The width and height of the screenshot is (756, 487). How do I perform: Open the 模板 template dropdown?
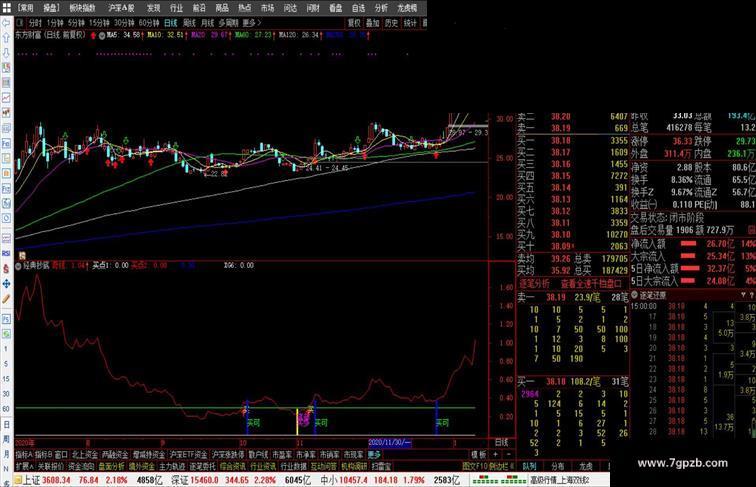(x=479, y=454)
